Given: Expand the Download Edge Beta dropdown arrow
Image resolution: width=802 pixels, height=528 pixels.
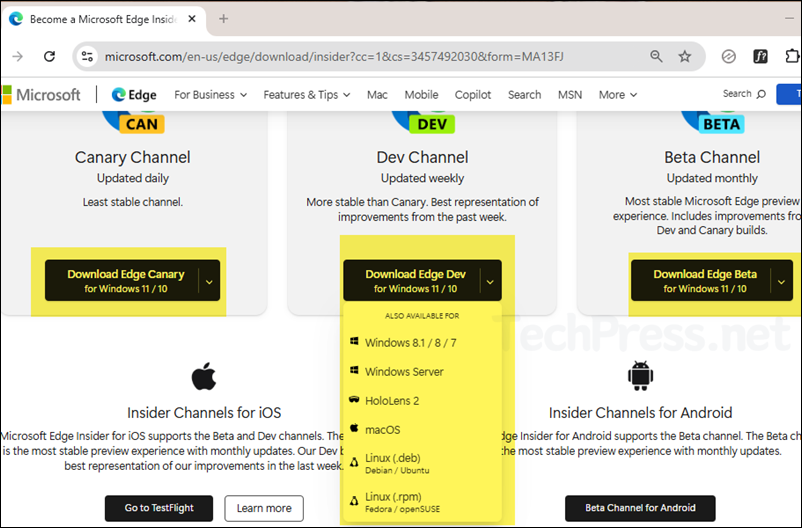Looking at the screenshot, I should 782,281.
